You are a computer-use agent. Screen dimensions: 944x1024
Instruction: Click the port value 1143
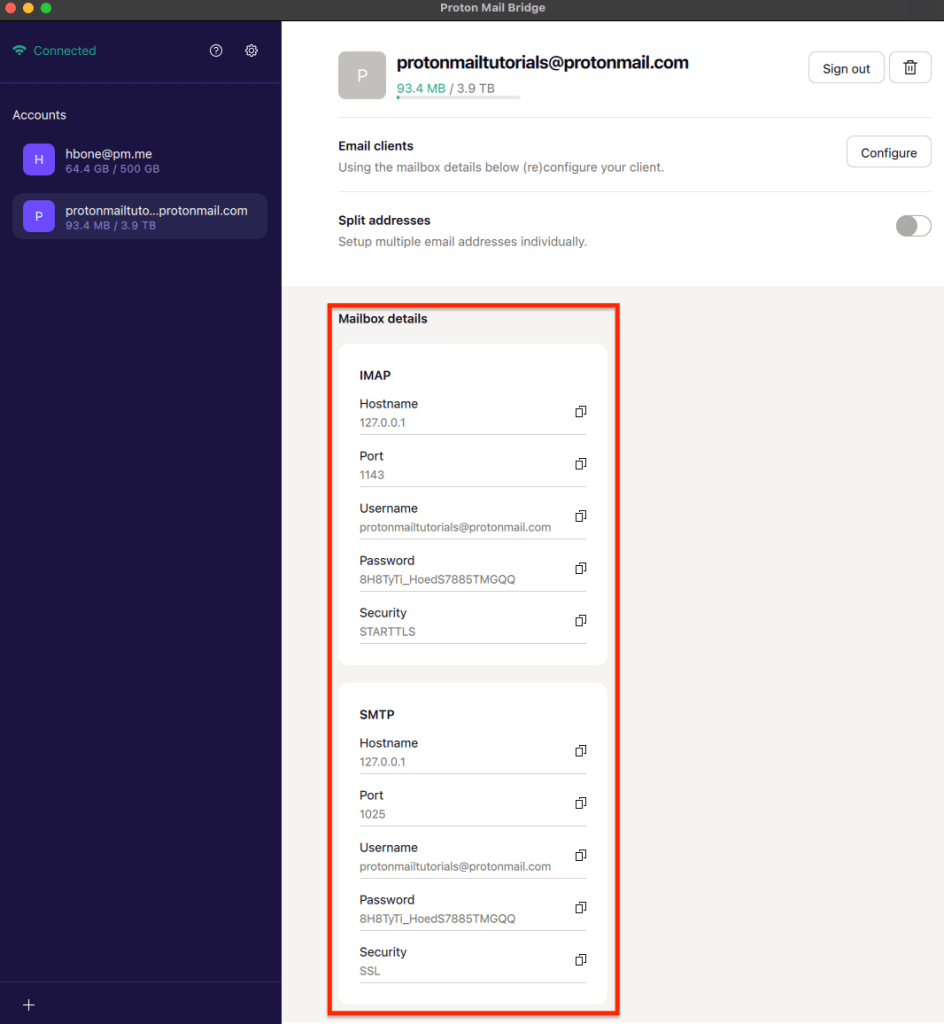[x=371, y=475]
